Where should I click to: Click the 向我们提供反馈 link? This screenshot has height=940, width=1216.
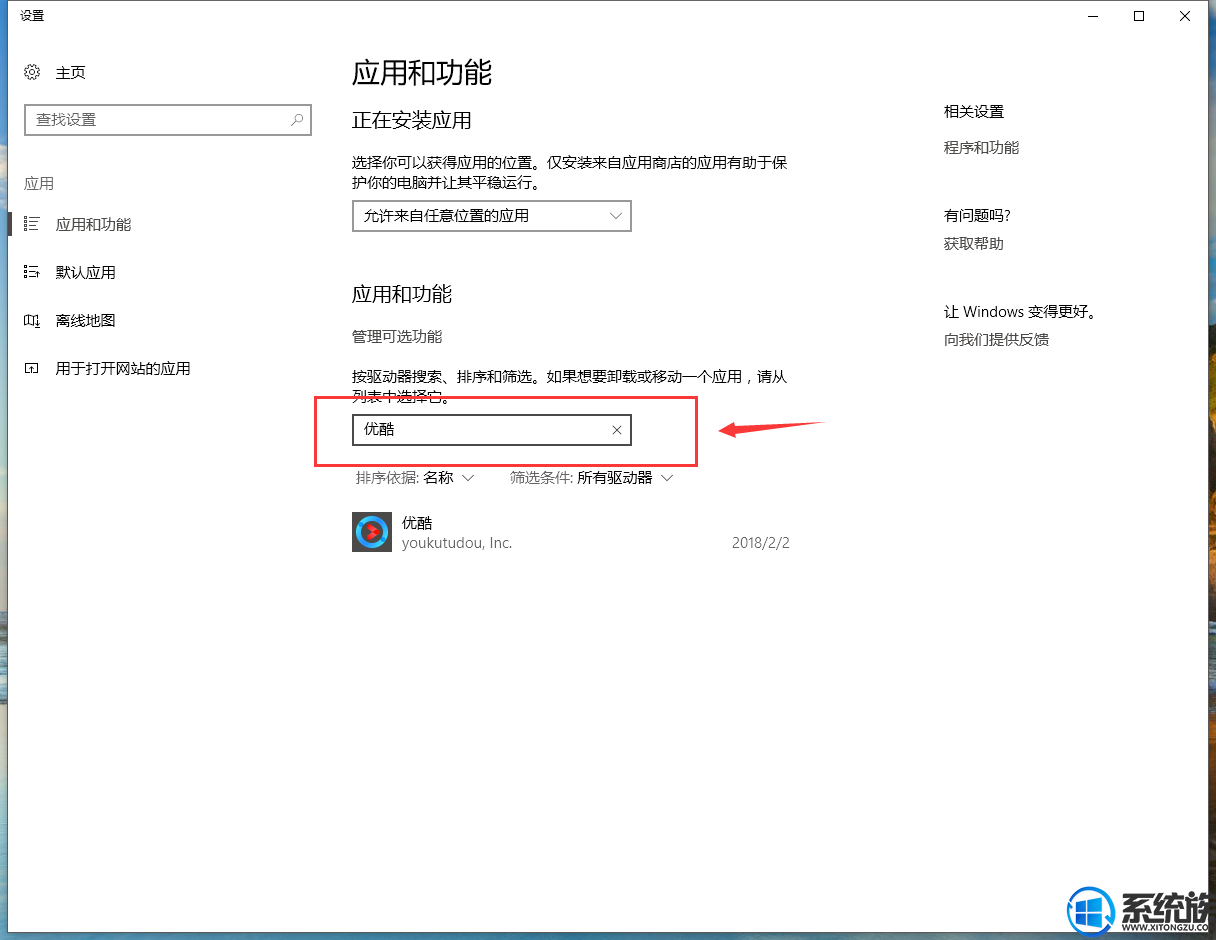coord(996,339)
